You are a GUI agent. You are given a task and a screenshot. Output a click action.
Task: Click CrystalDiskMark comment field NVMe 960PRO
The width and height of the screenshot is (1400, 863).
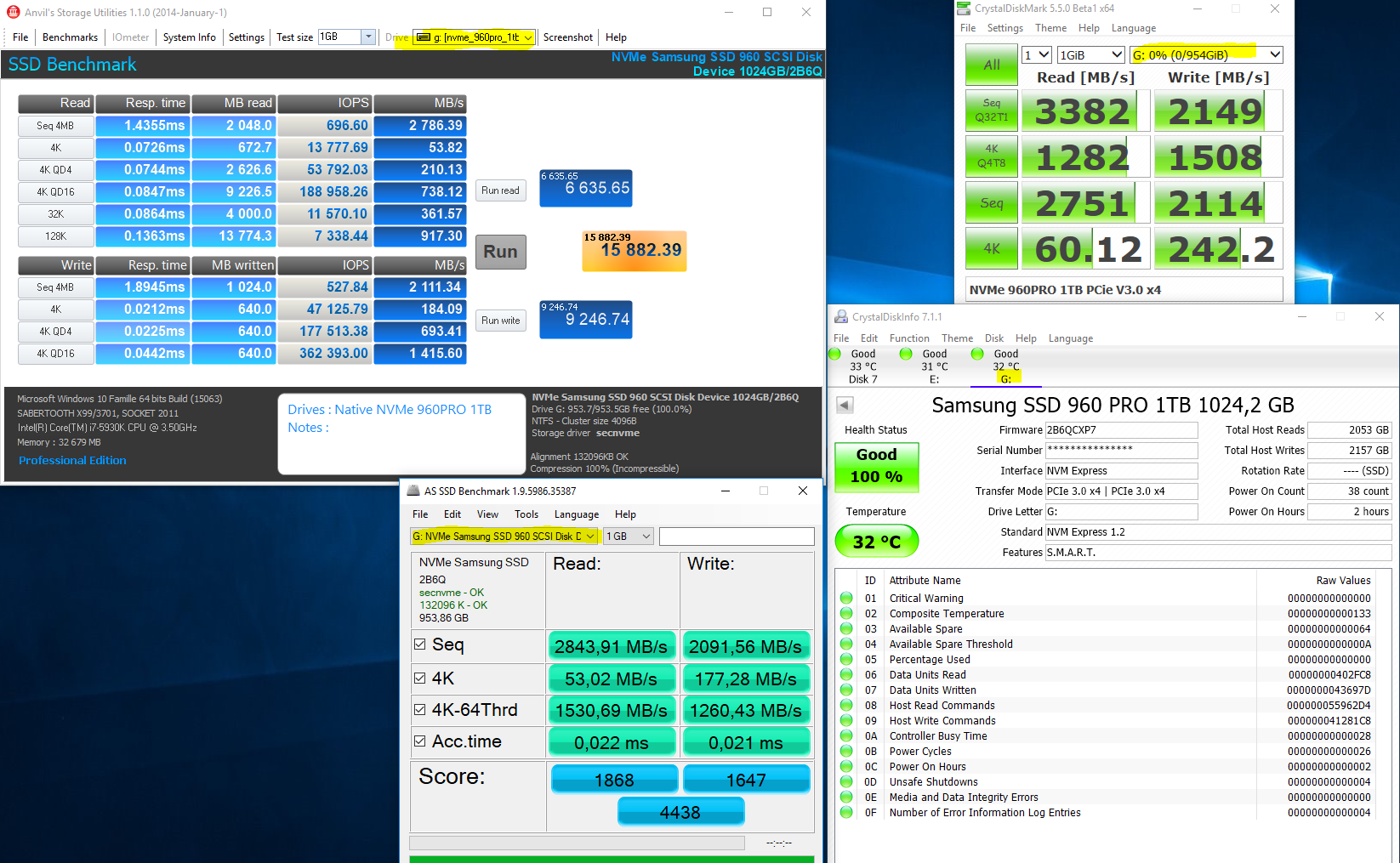(1124, 289)
